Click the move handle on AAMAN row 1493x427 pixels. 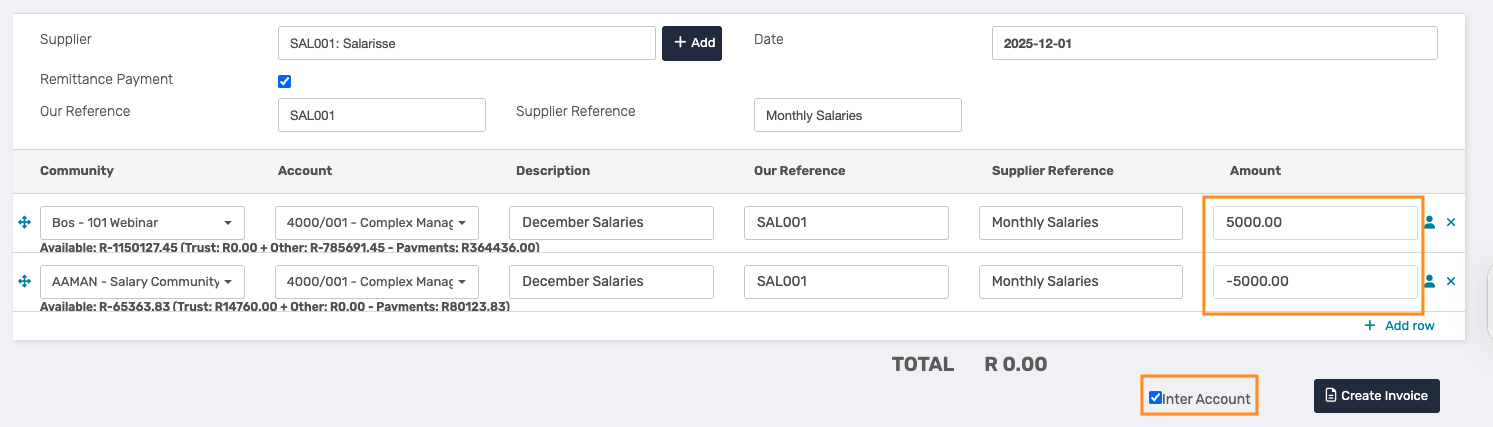(24, 282)
